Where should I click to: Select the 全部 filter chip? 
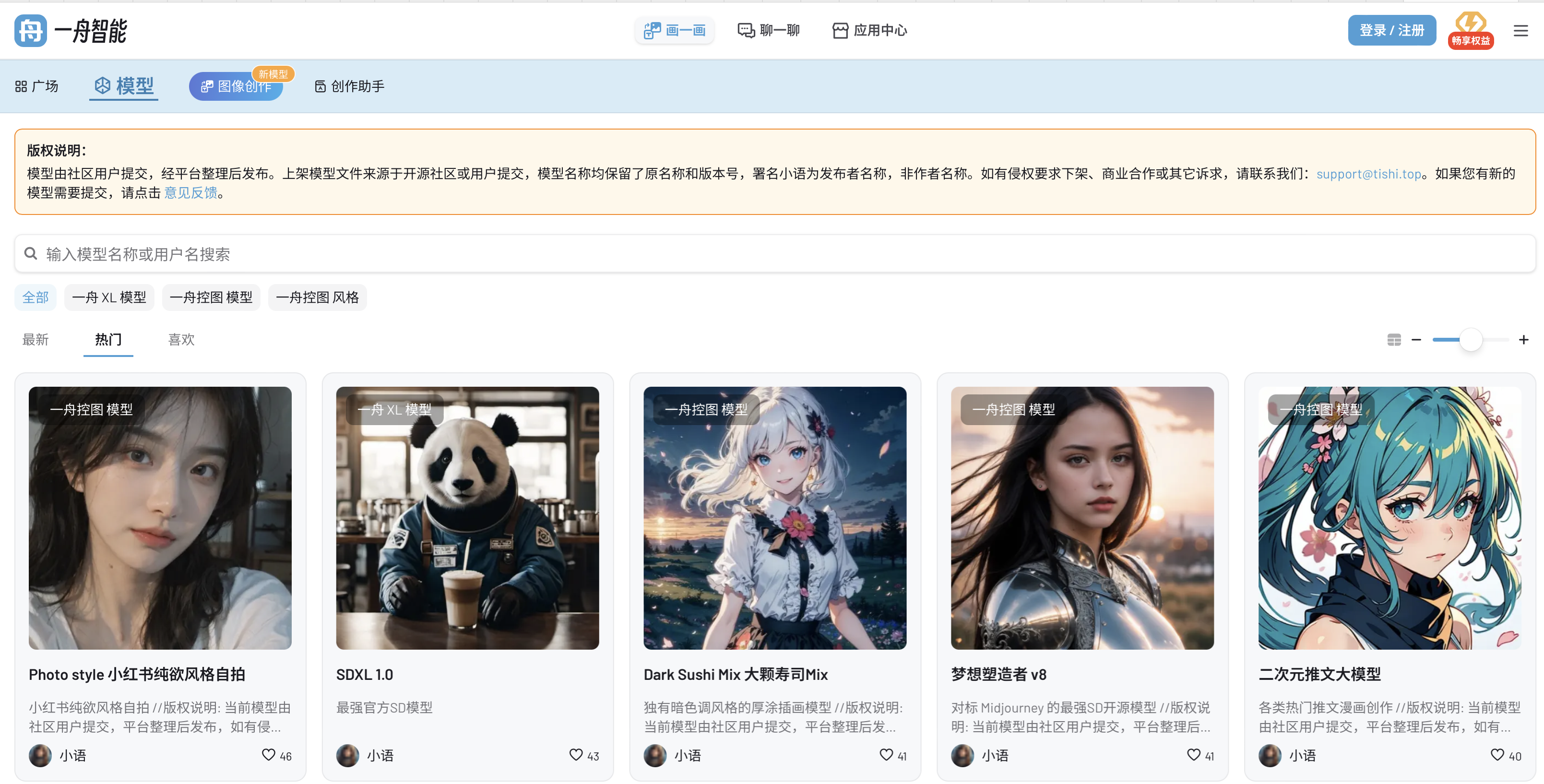pos(36,297)
